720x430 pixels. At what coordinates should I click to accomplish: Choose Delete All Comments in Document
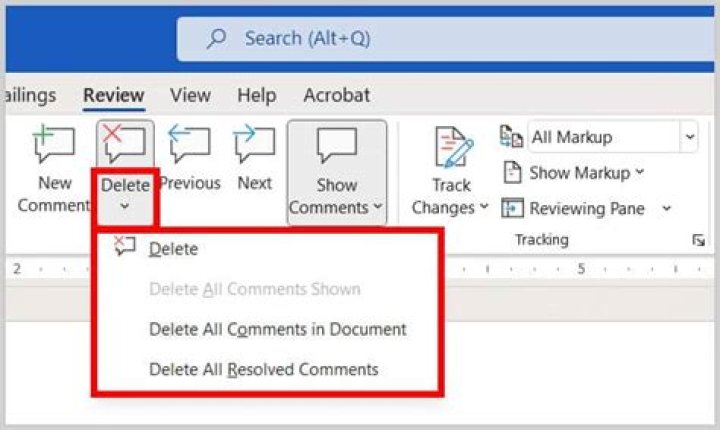pyautogui.click(x=277, y=329)
